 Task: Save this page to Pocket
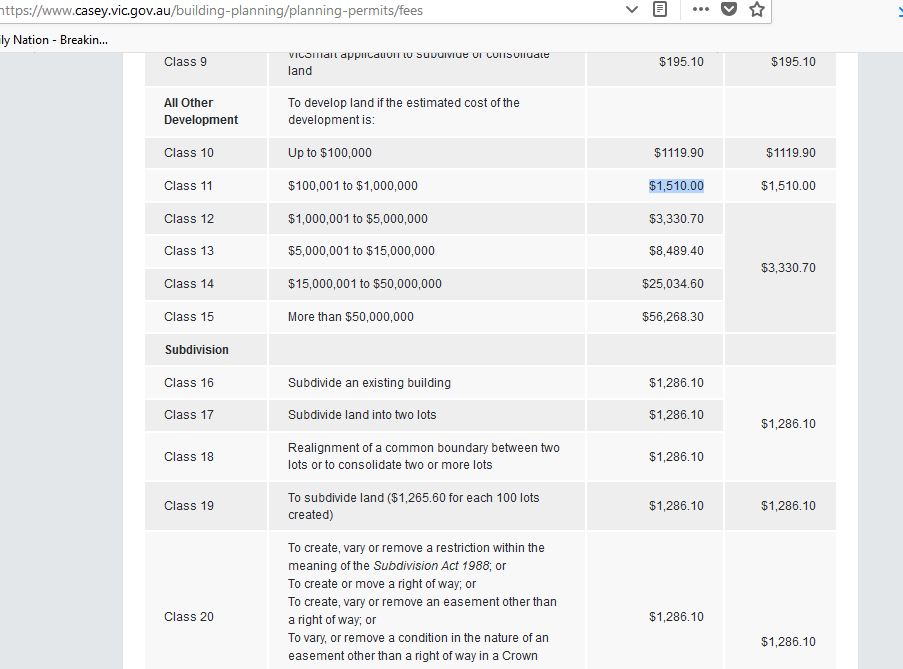[729, 9]
